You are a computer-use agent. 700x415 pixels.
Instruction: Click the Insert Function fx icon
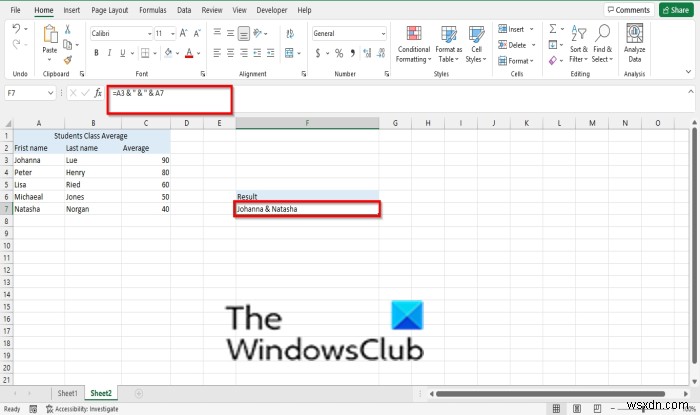point(98,93)
